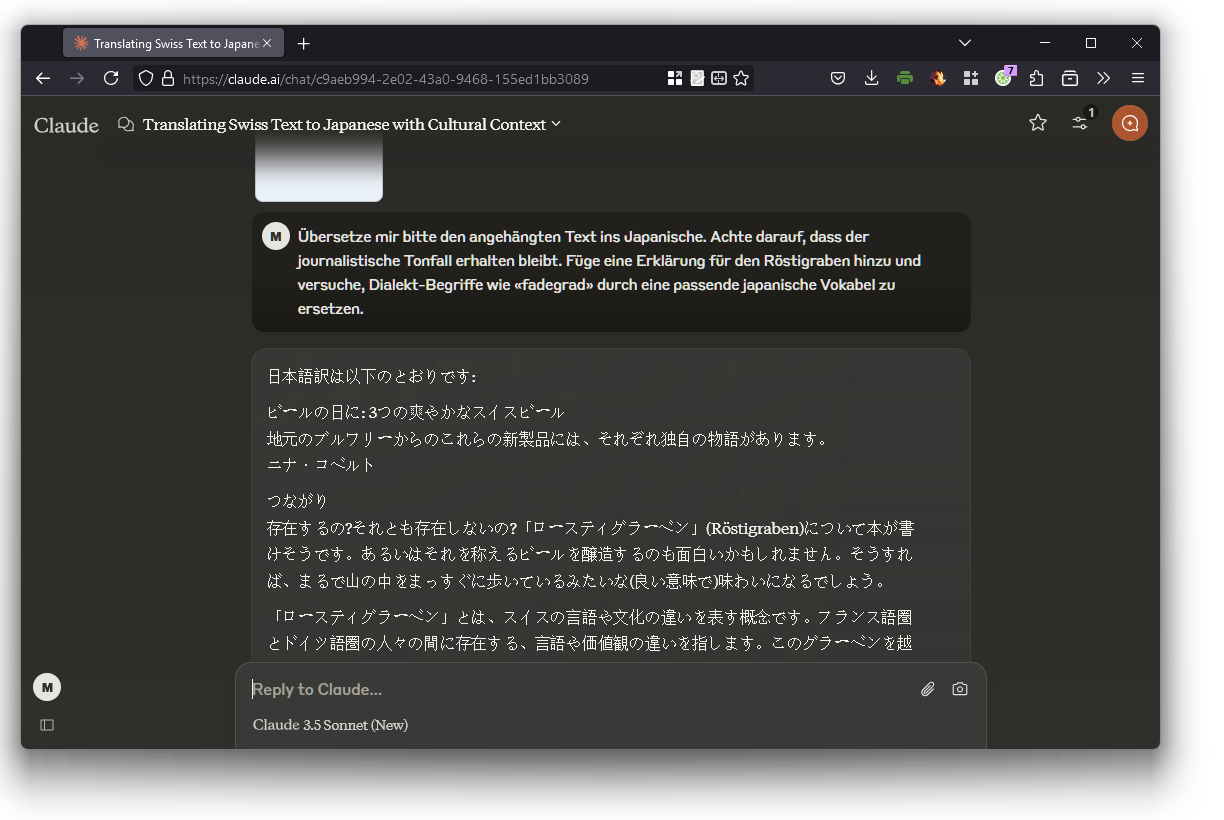This screenshot has width=1224, height=820.
Task: Click the heading "つながり"
Action: 297,500
